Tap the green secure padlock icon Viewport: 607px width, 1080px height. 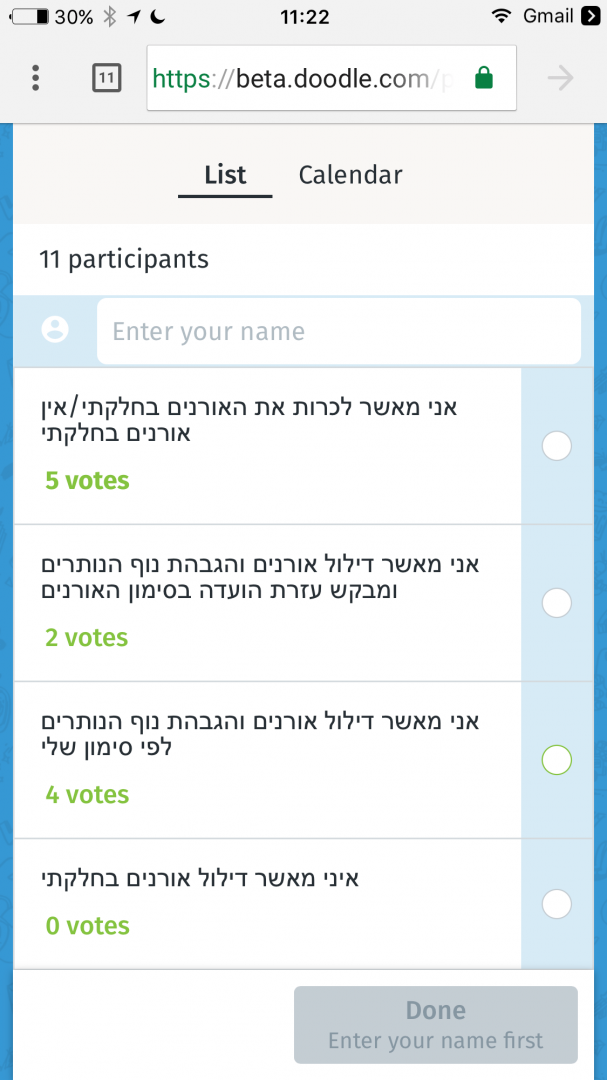coord(484,78)
